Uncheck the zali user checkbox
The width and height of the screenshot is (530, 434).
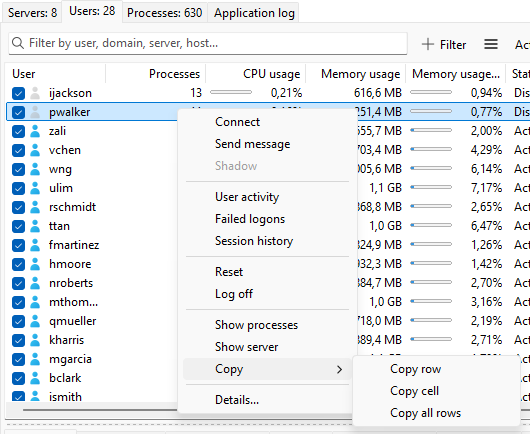[18, 131]
